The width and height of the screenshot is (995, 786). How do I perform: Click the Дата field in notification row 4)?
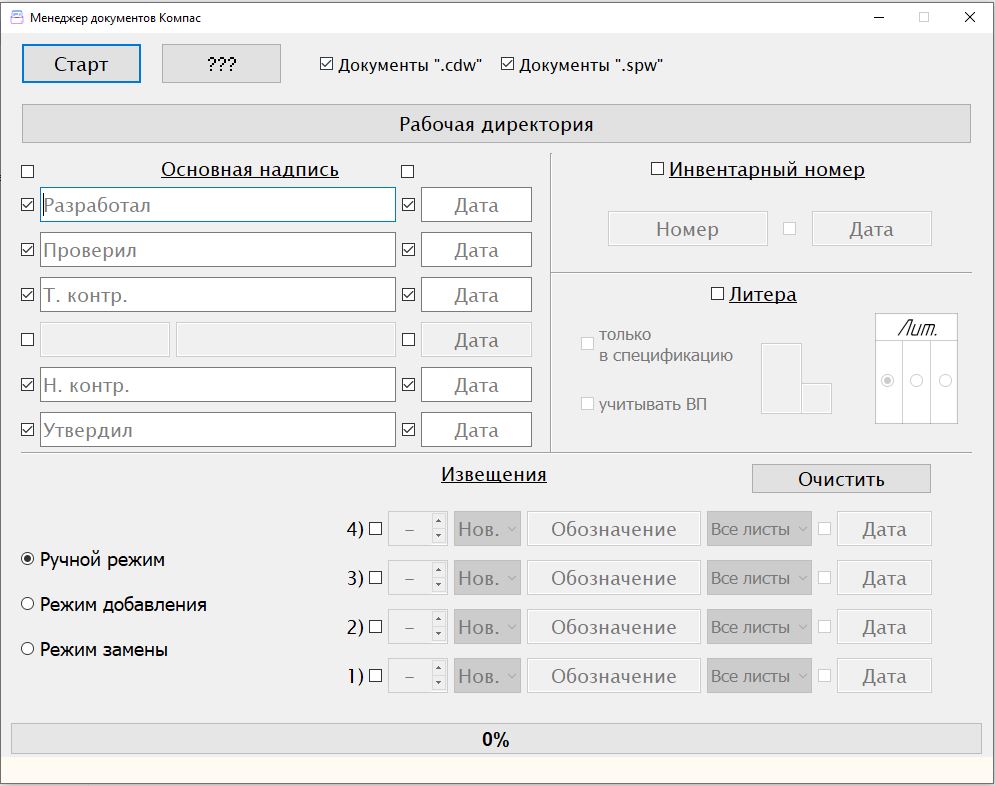pyautogui.click(x=884, y=528)
